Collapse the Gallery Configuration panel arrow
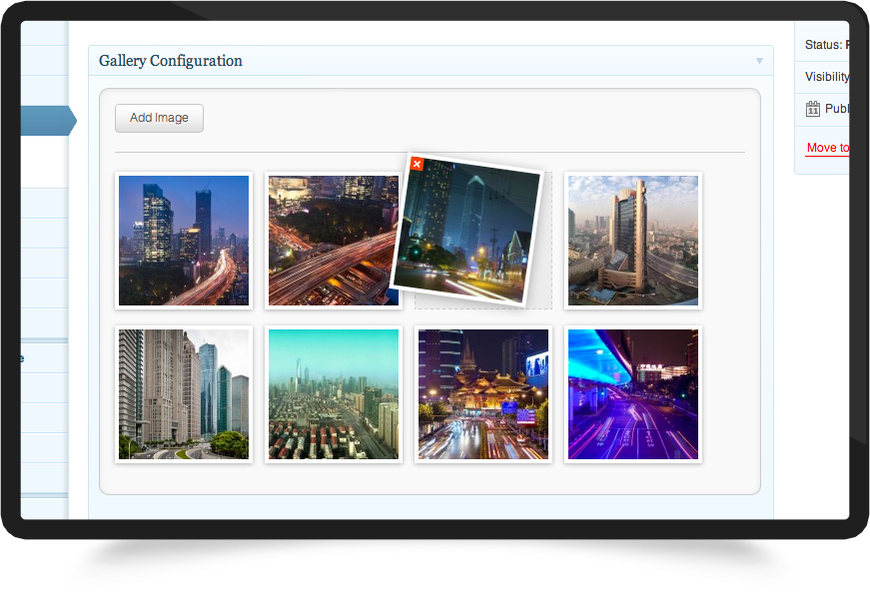The width and height of the screenshot is (870, 592). (759, 61)
